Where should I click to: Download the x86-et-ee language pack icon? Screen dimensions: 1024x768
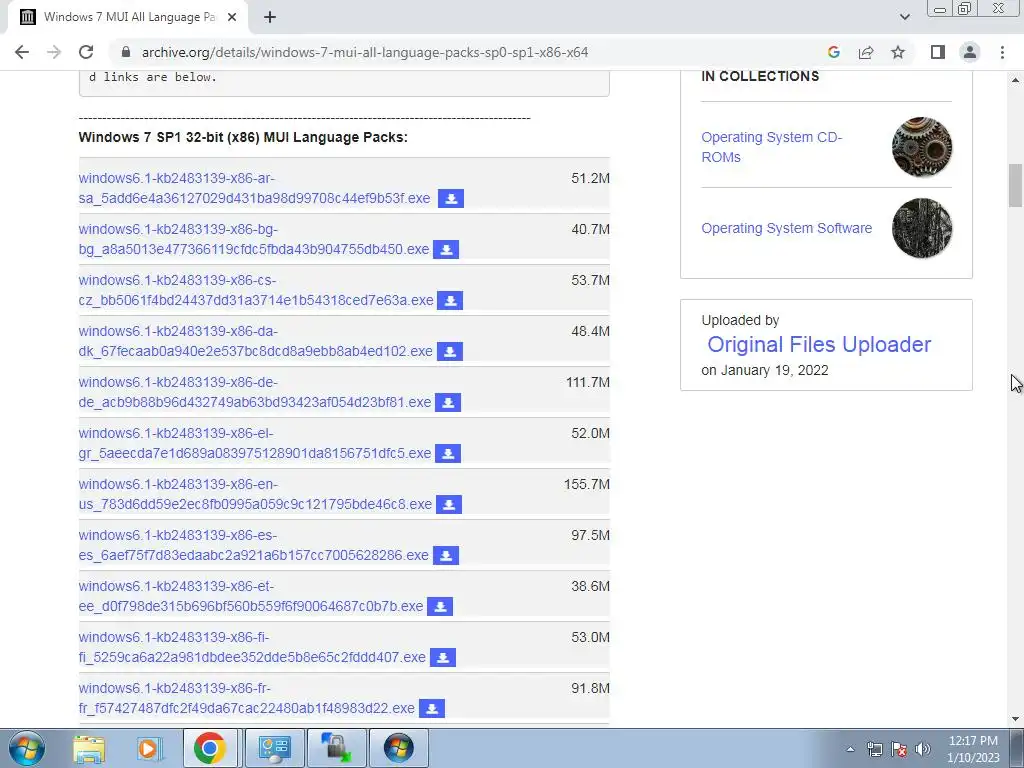click(x=440, y=606)
